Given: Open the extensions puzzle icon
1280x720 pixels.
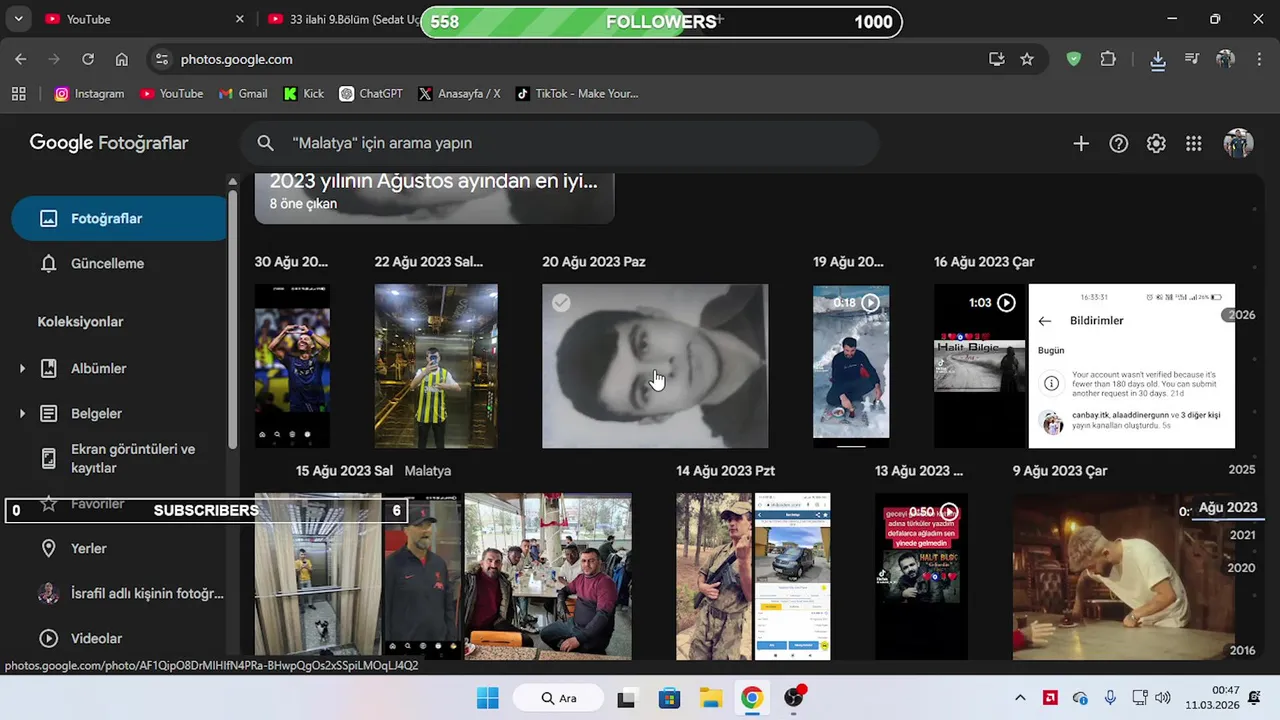Looking at the screenshot, I should coord(1108,59).
